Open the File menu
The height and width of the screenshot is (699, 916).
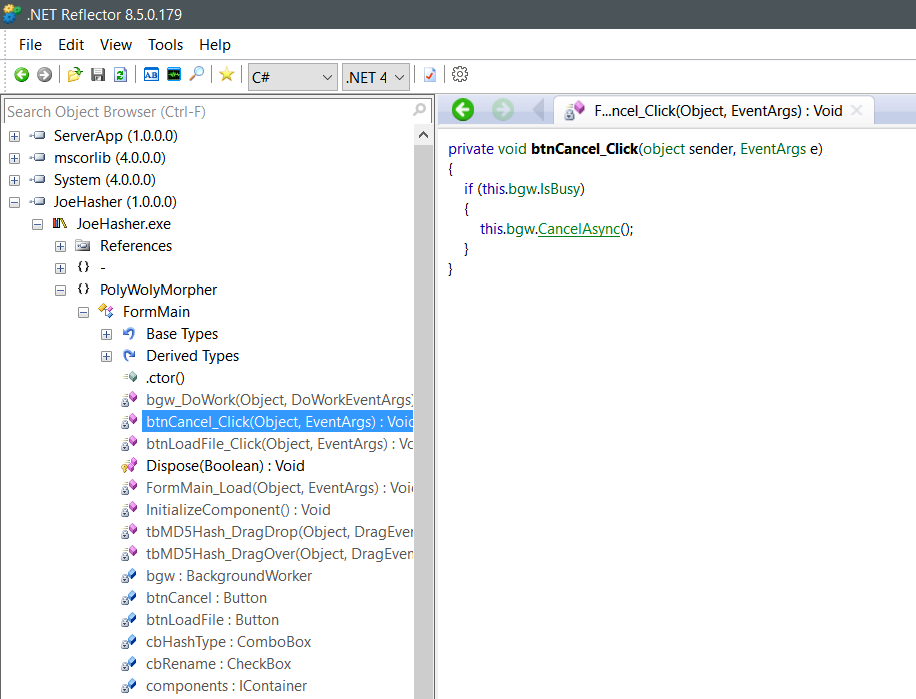pos(30,45)
